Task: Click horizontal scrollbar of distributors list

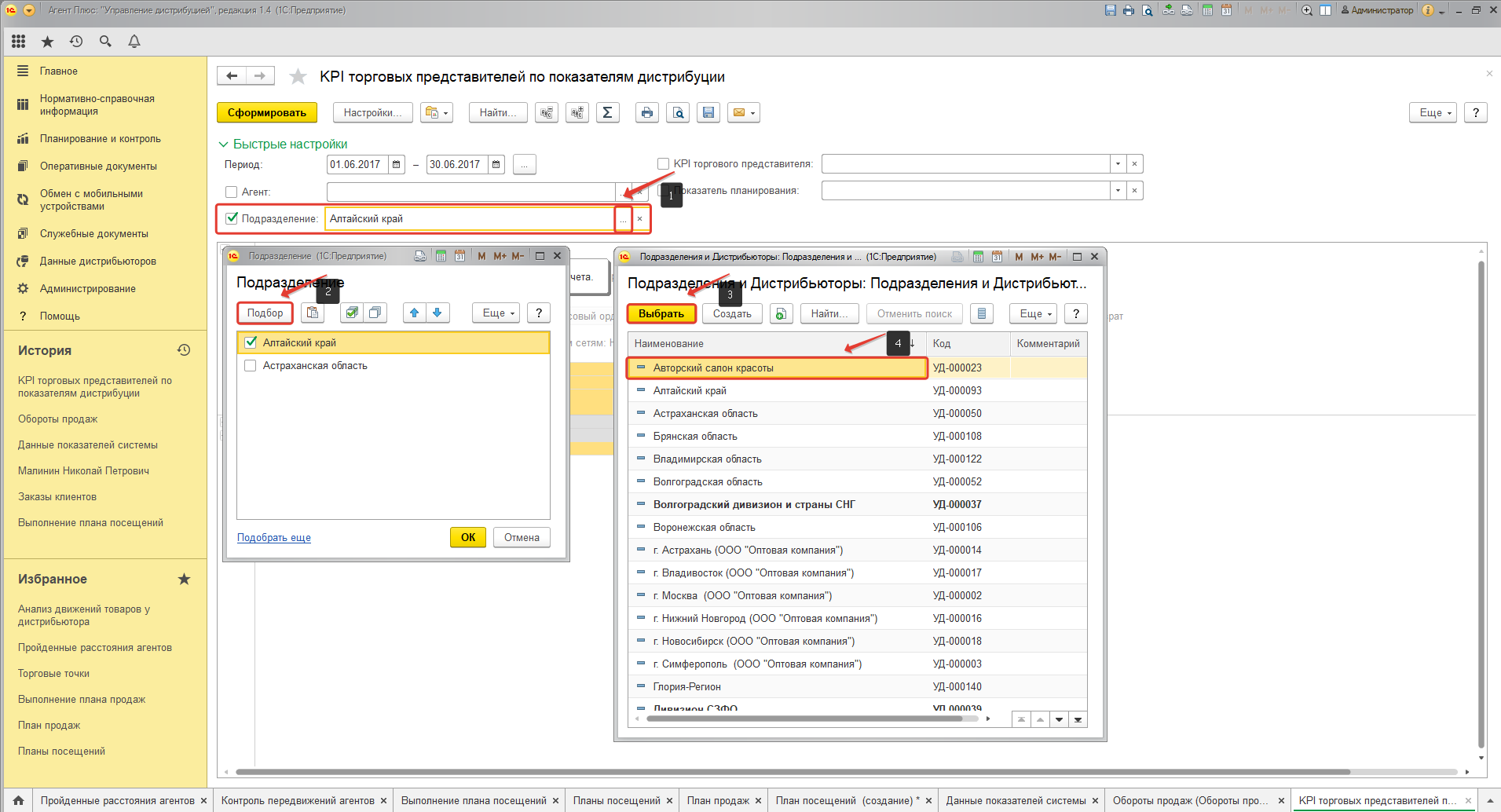Action: point(803,719)
